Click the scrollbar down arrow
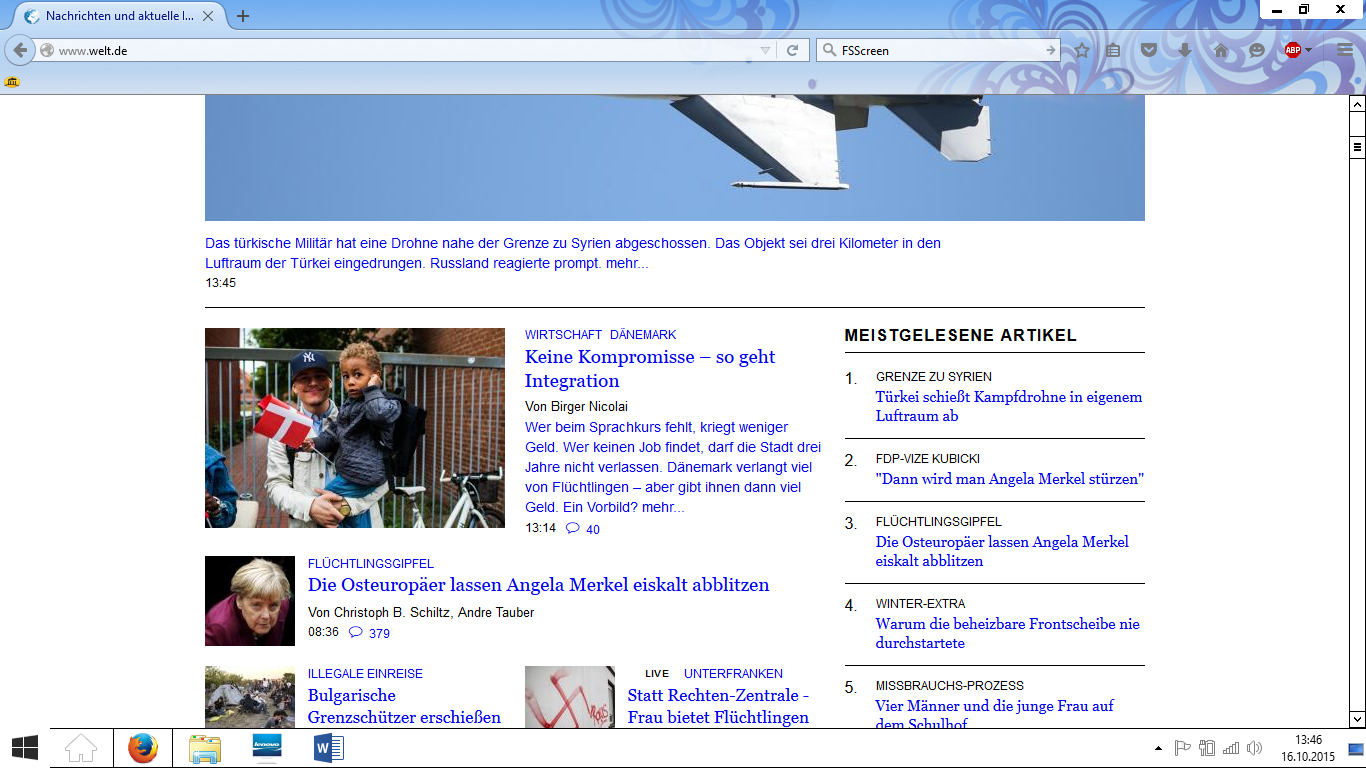Screen dimensions: 1366x768 1357,719
